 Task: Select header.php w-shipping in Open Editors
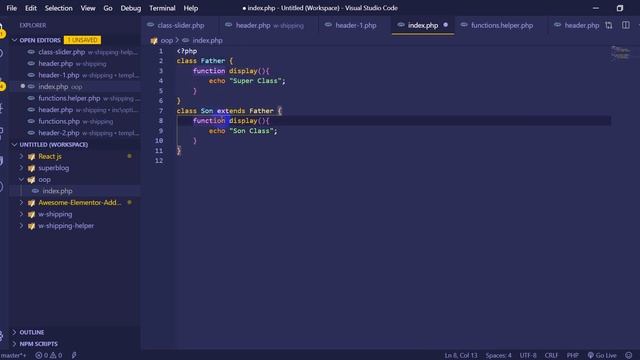point(75,64)
